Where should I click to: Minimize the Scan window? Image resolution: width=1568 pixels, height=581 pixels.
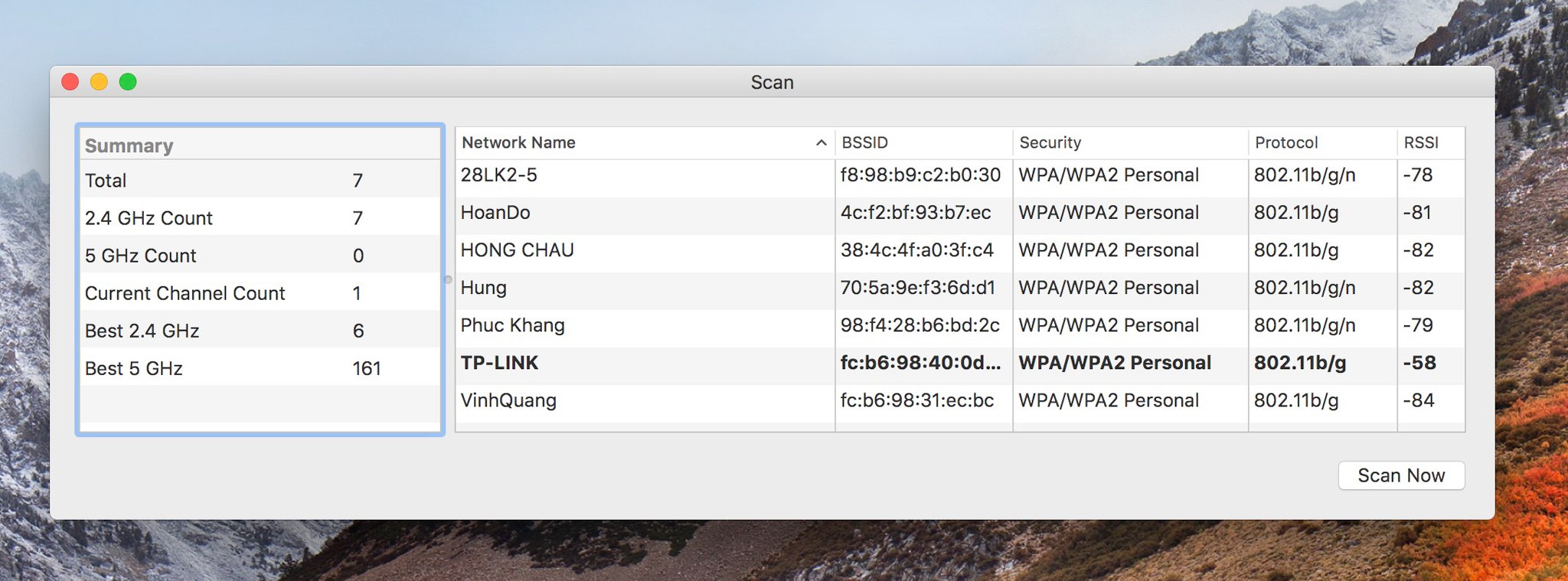99,82
